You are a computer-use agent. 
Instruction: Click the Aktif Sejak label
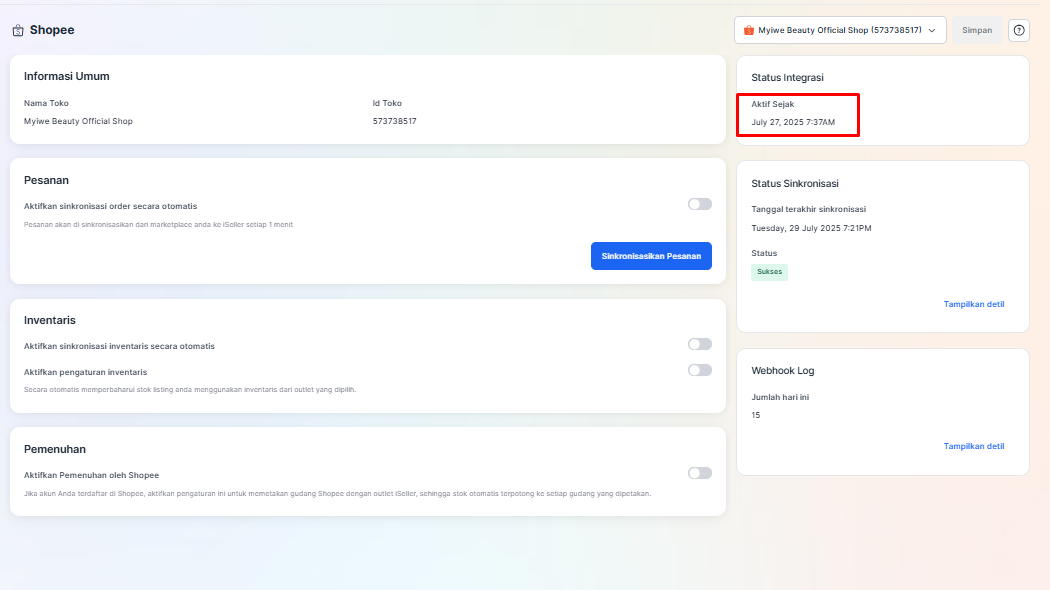pyautogui.click(x=773, y=104)
